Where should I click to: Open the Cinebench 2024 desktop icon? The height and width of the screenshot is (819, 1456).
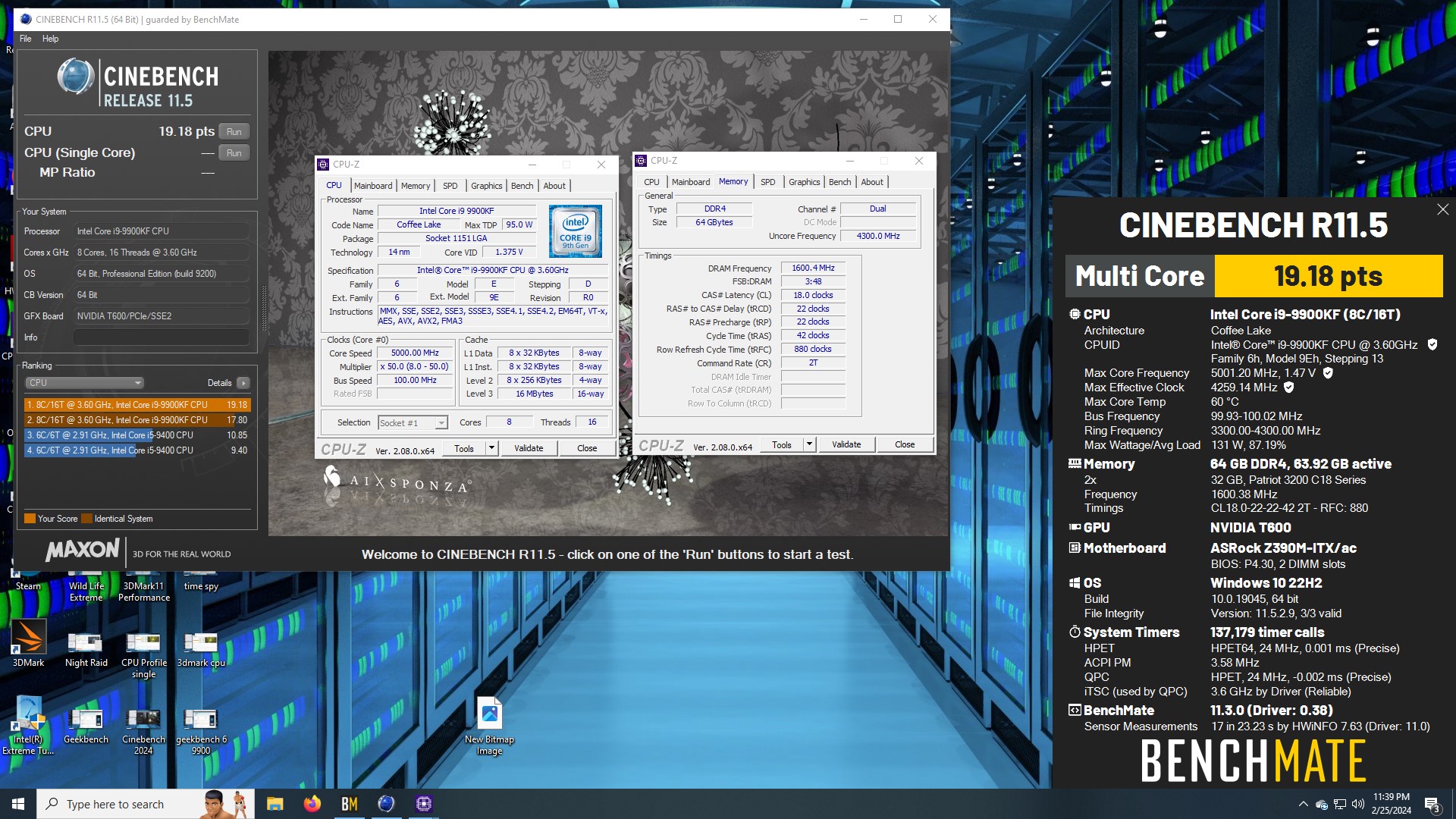pos(143,731)
